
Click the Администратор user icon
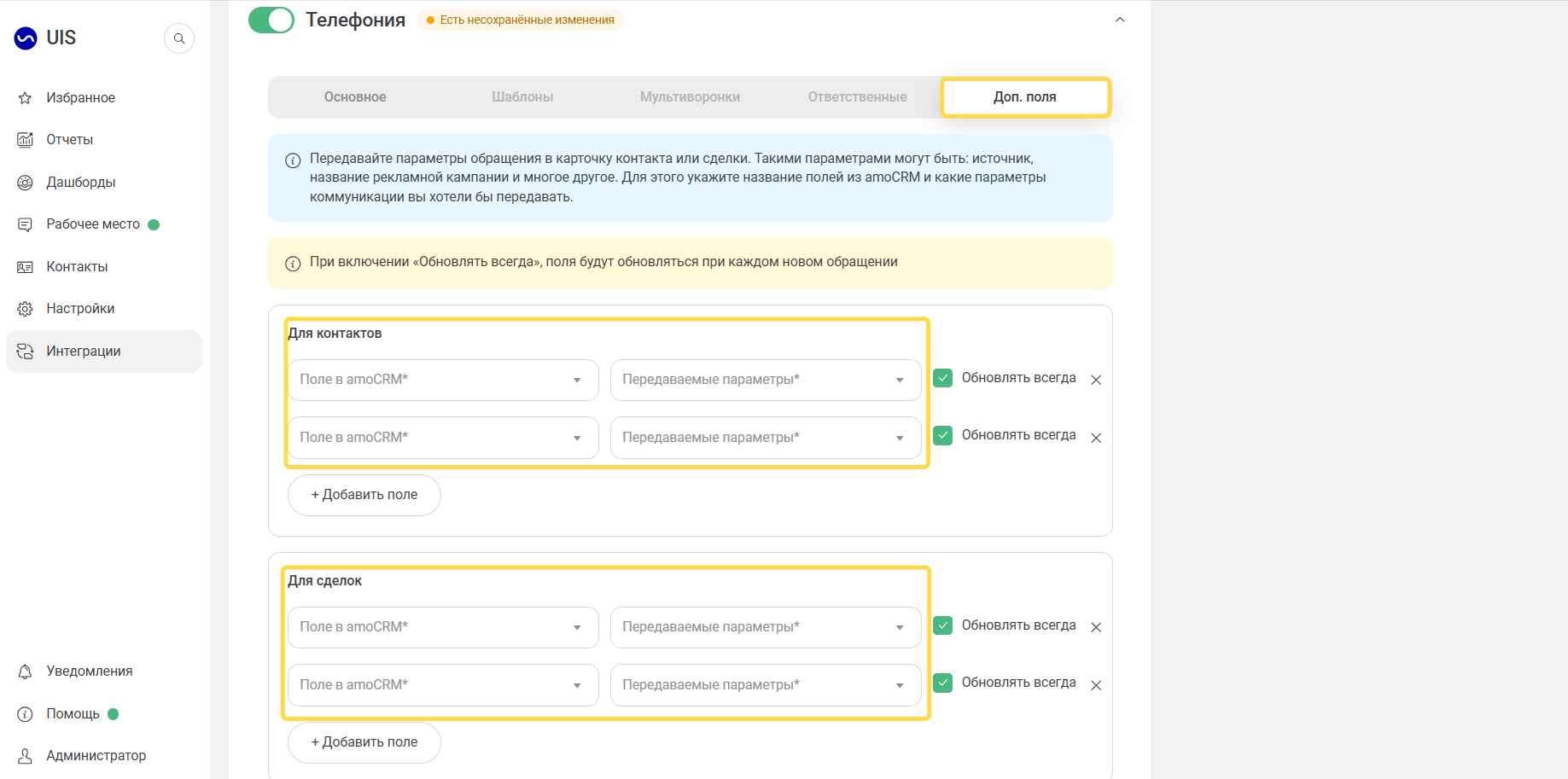click(26, 756)
